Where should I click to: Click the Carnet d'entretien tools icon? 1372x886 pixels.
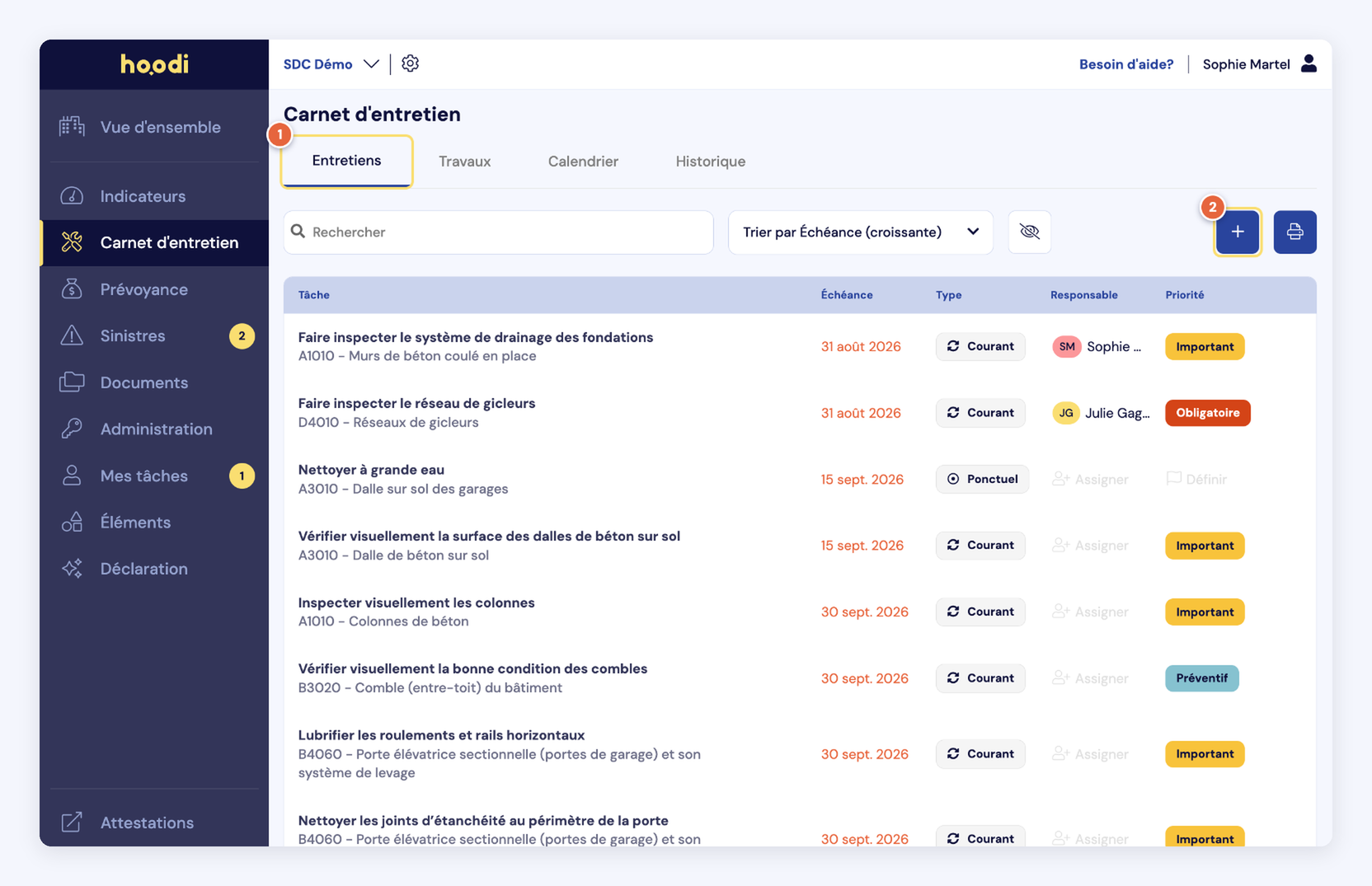(72, 242)
